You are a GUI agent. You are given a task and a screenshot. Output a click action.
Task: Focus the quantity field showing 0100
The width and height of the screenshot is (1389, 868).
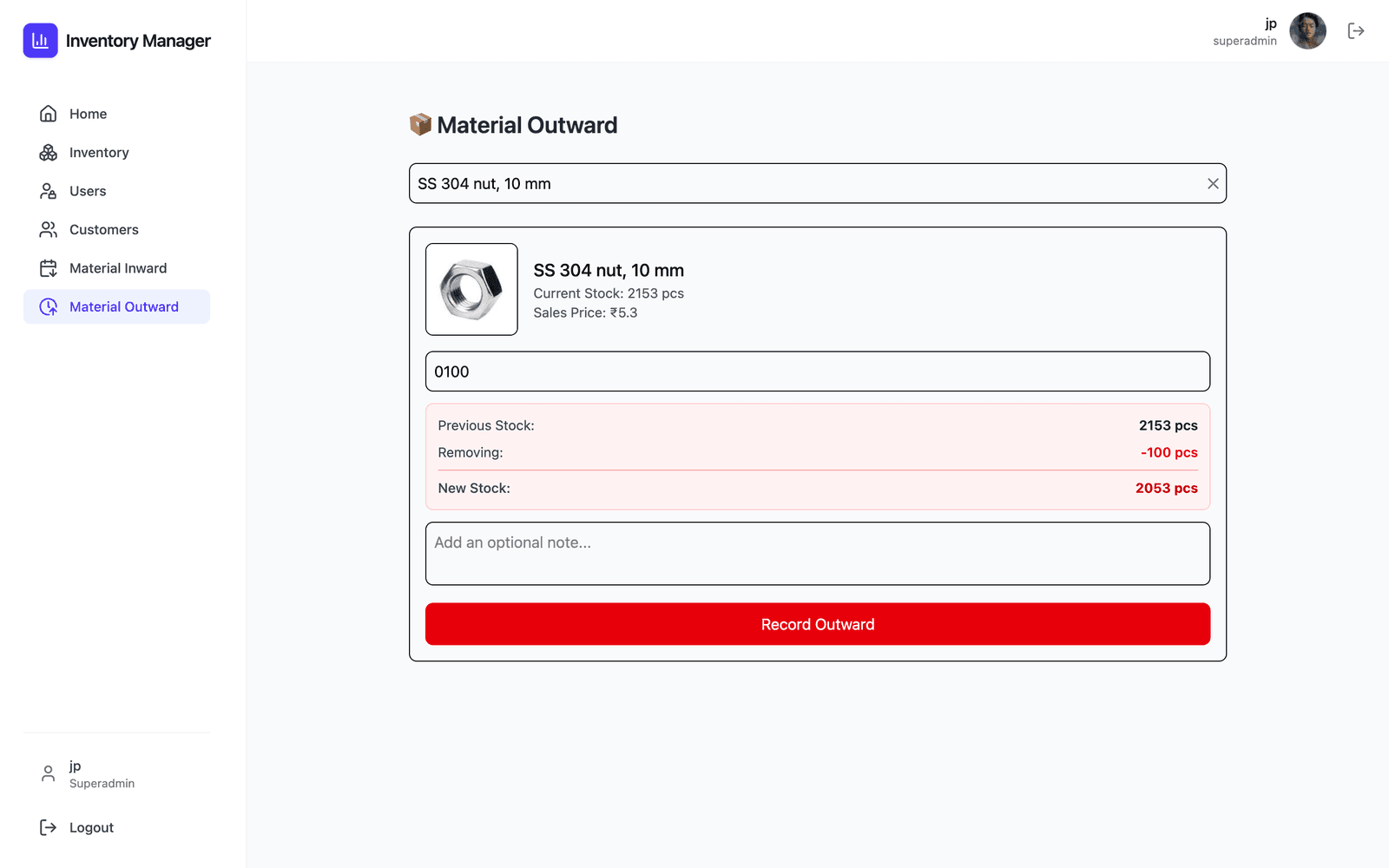(818, 372)
